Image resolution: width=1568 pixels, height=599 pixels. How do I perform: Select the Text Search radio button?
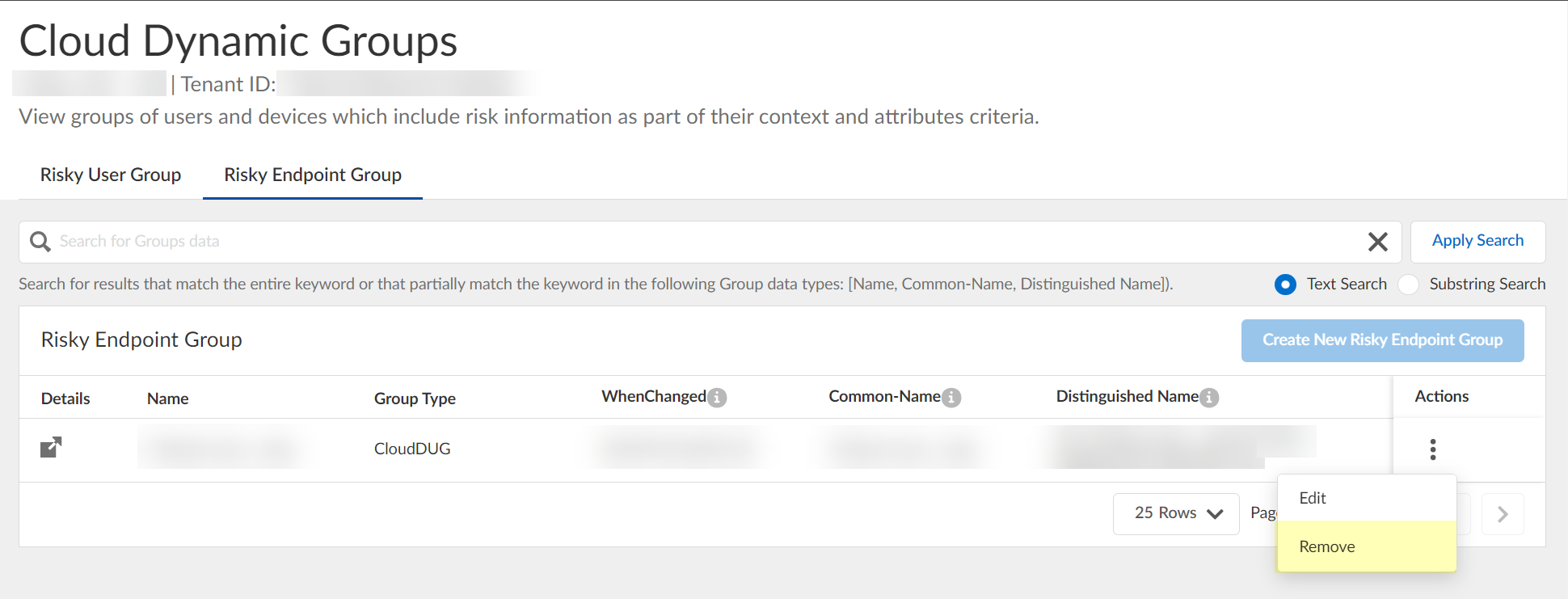[x=1285, y=285]
